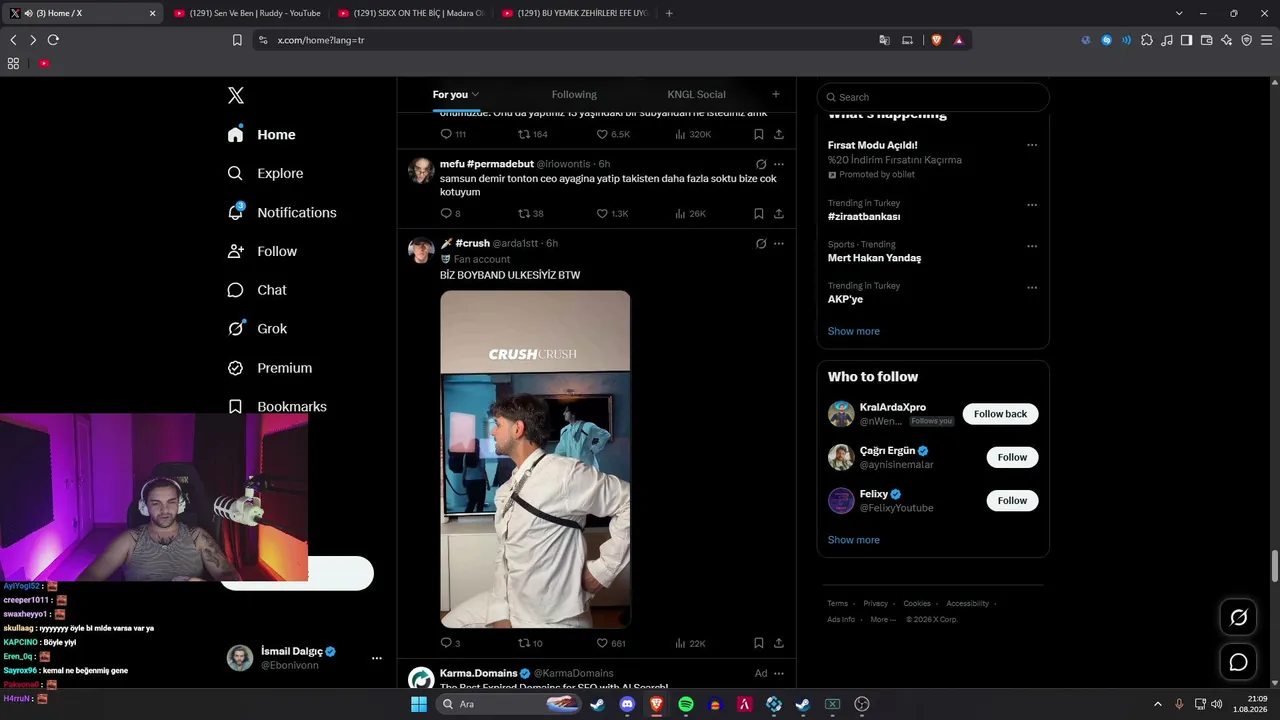Open the tab search dropdown arrow
This screenshot has width=1280, height=720.
pyautogui.click(x=1179, y=13)
